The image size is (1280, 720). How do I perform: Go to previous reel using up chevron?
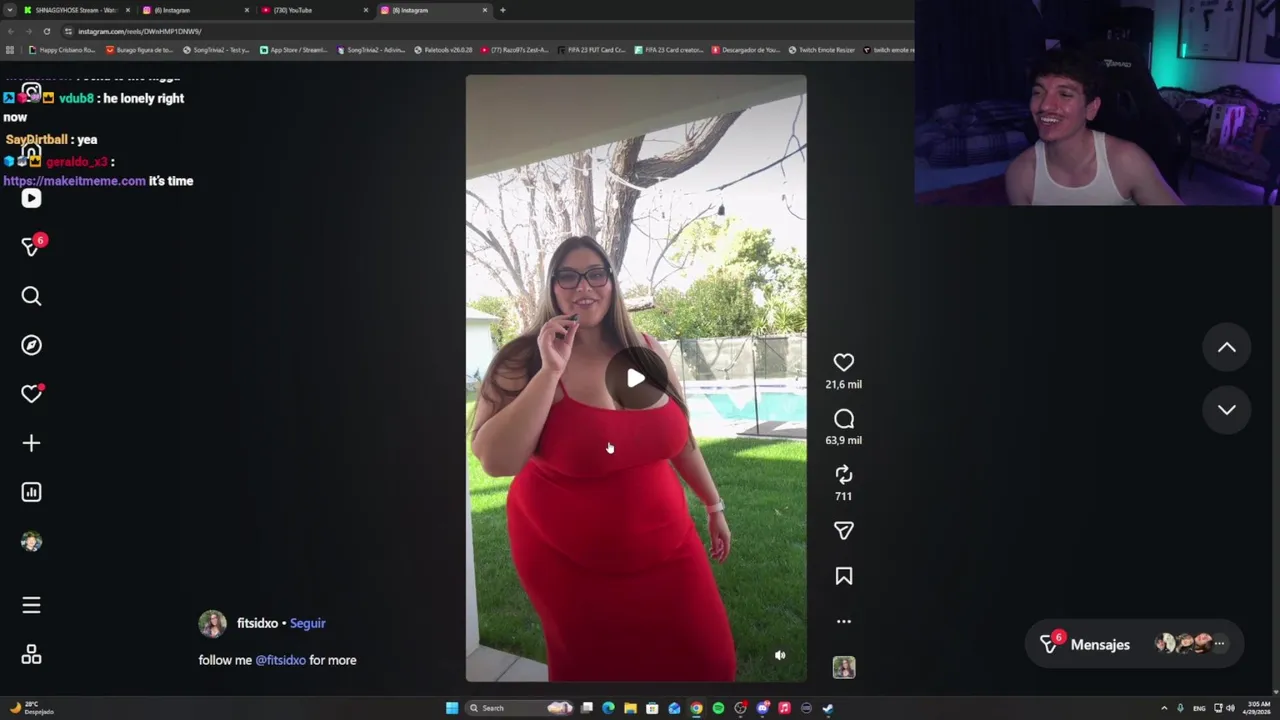click(1227, 348)
